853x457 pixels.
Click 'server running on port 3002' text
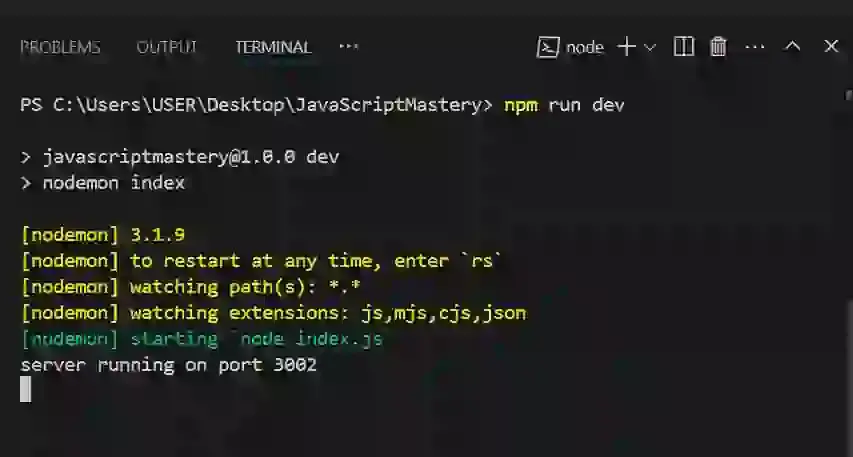[x=169, y=365]
